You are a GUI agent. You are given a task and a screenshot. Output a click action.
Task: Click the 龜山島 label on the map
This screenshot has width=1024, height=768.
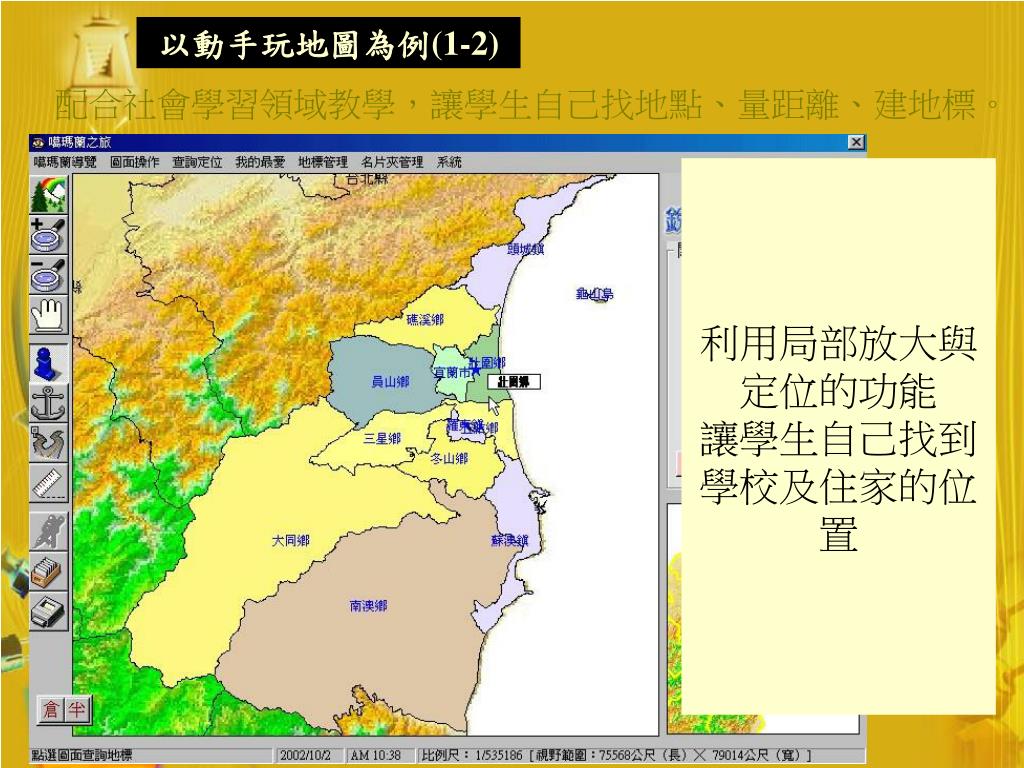point(594,294)
